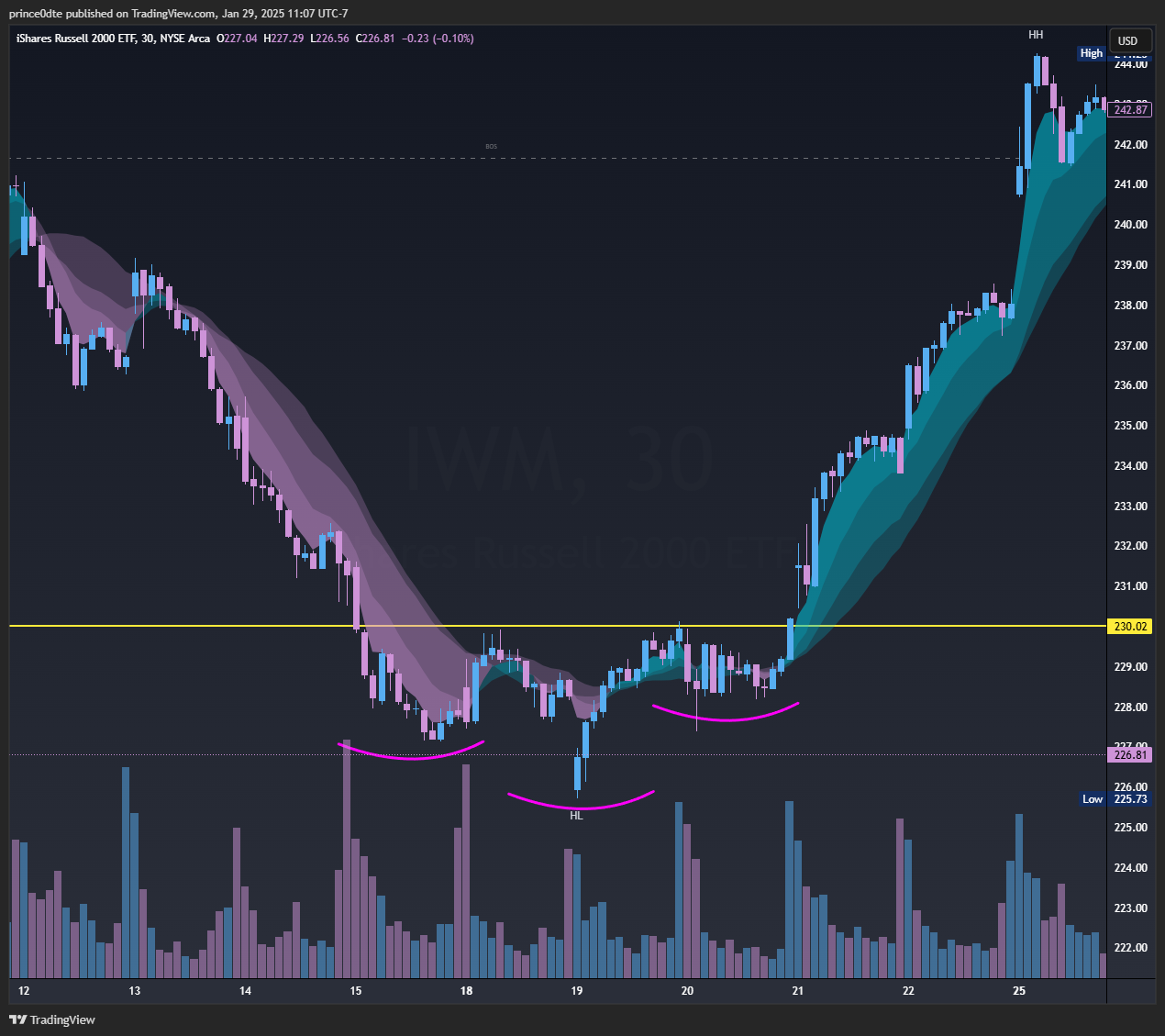Viewport: 1165px width, 1036px height.
Task: Click the 240.00 price axis value
Action: click(1130, 225)
